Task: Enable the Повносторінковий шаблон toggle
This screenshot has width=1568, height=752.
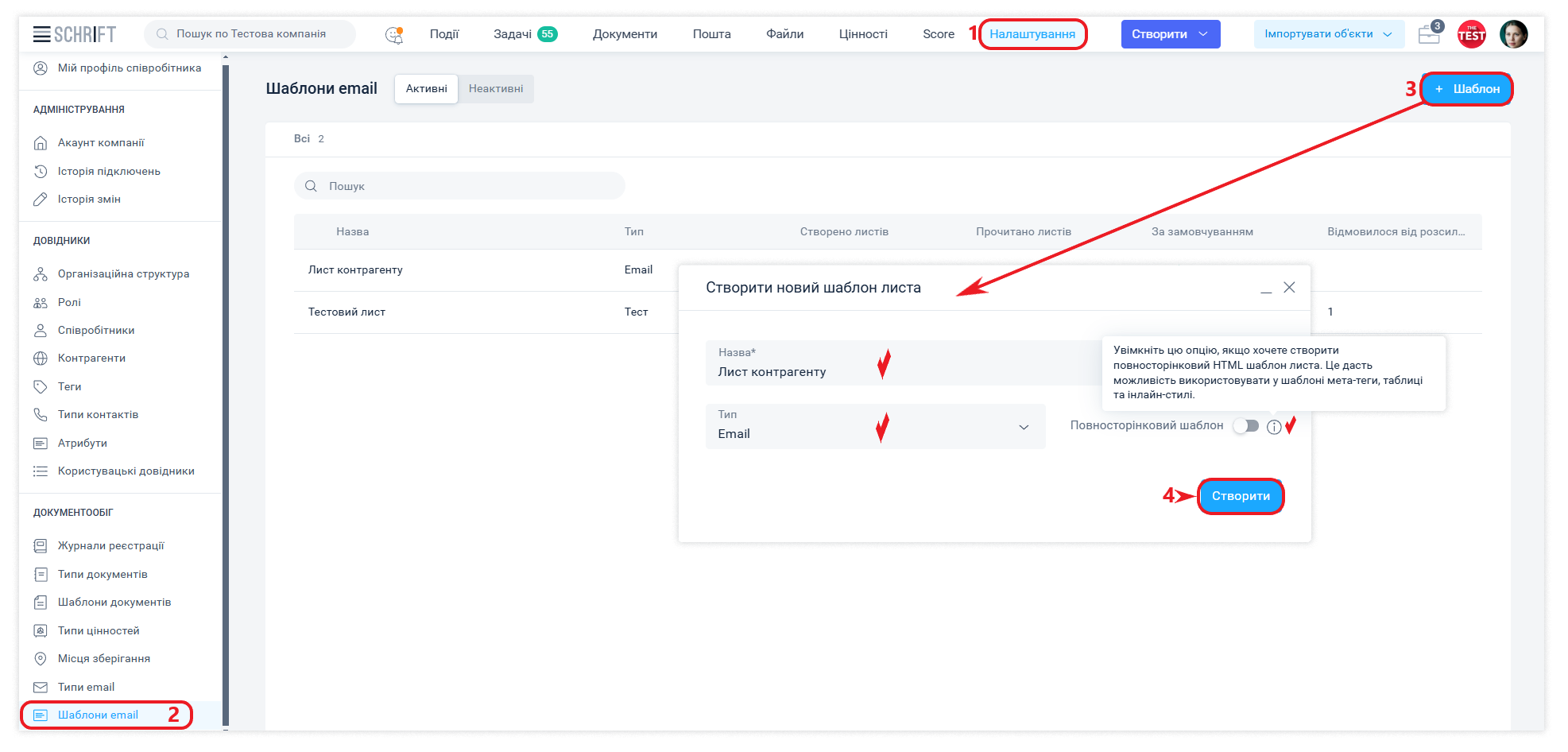Action: click(x=1245, y=426)
